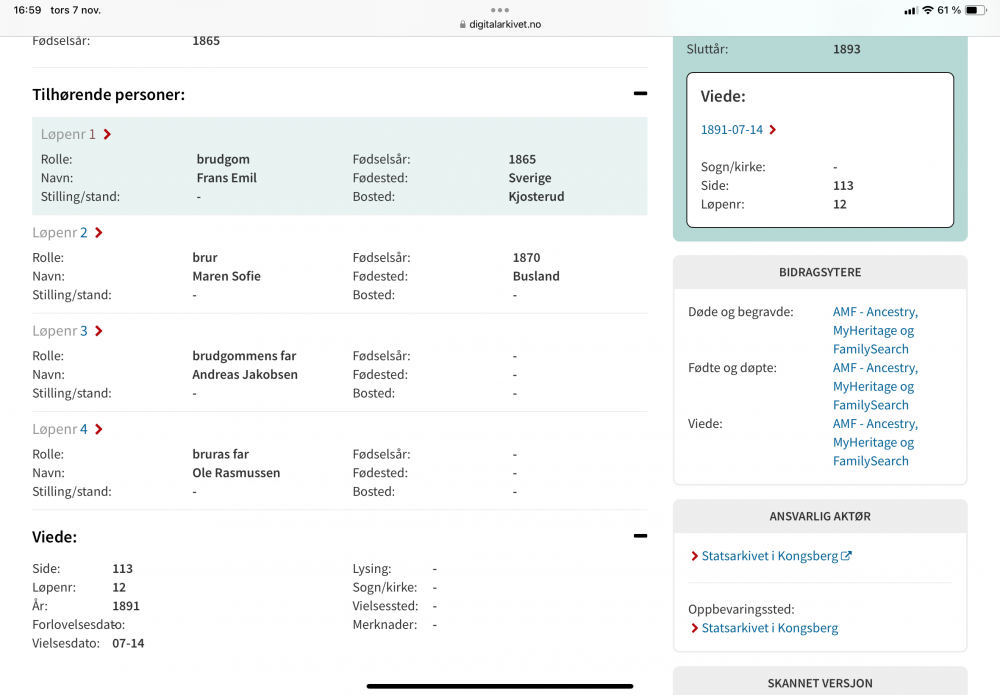Click the red arrow beside date 1891-07-14
Viewport: 1000px width, 695px height.
(773, 130)
